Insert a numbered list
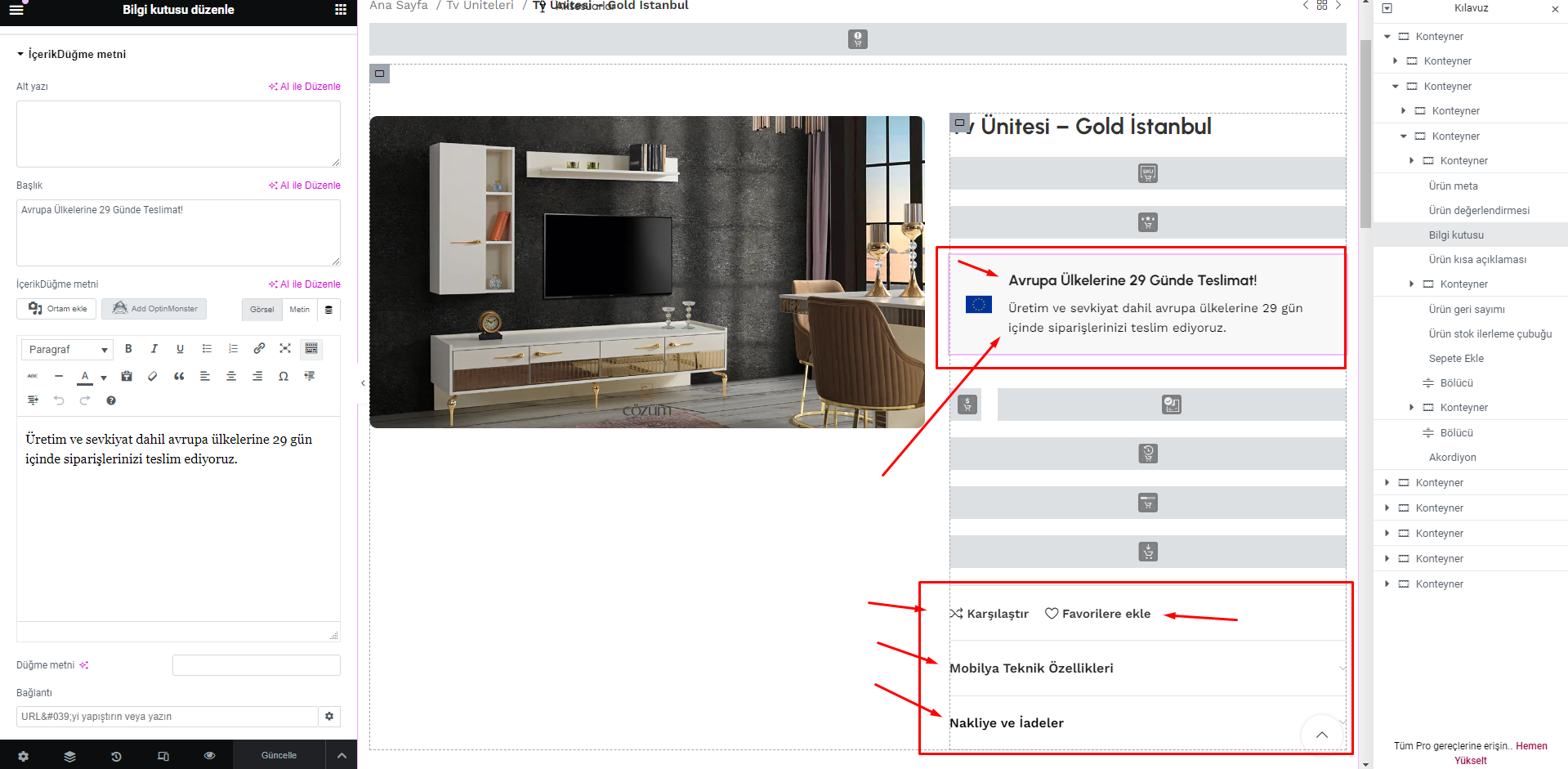This screenshot has height=769, width=1568. coord(233,349)
